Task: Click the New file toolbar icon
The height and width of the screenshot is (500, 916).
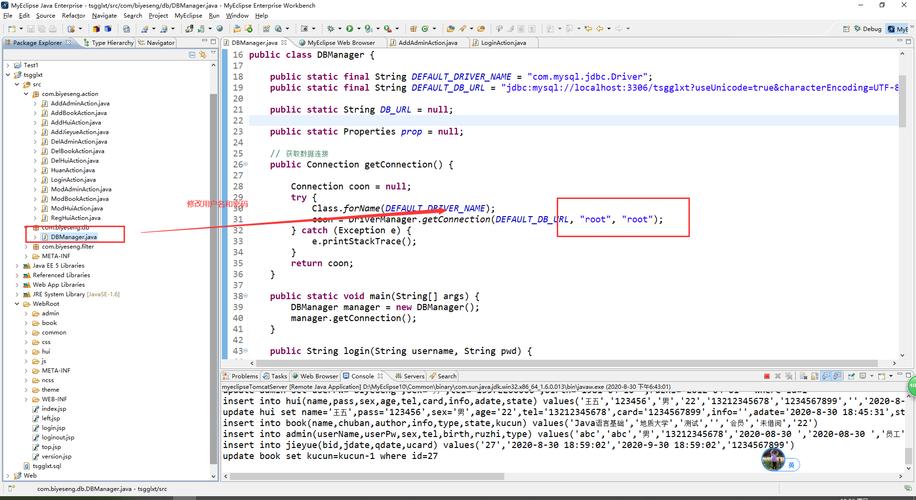Action: pos(9,29)
